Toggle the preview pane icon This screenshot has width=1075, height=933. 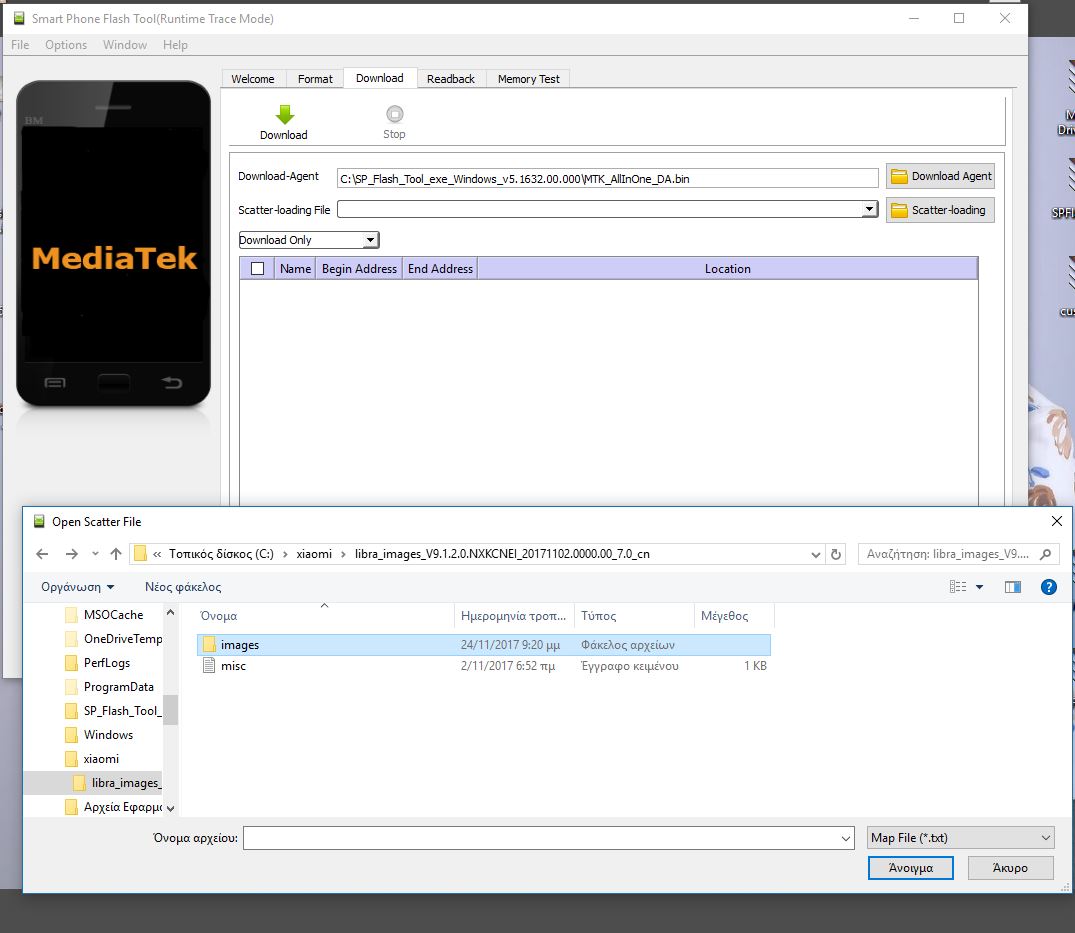tap(1012, 587)
